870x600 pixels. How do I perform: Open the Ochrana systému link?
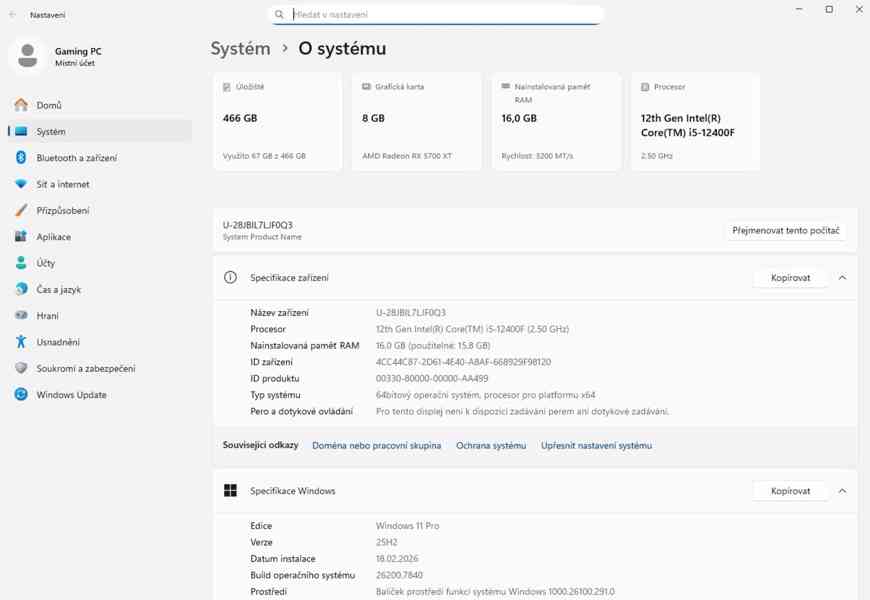[489, 445]
